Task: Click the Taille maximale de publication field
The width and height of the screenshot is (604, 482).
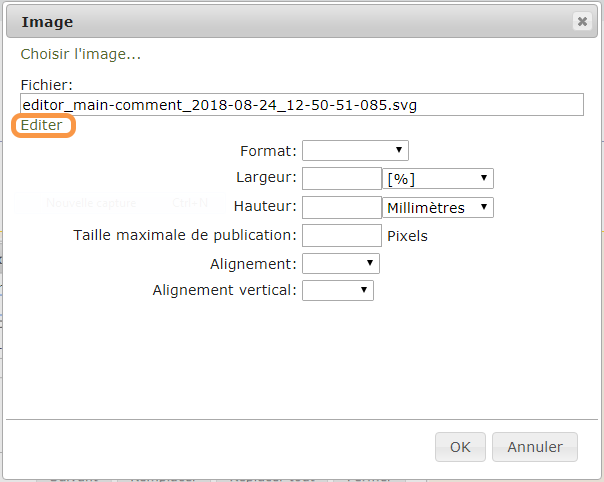Action: pos(342,235)
